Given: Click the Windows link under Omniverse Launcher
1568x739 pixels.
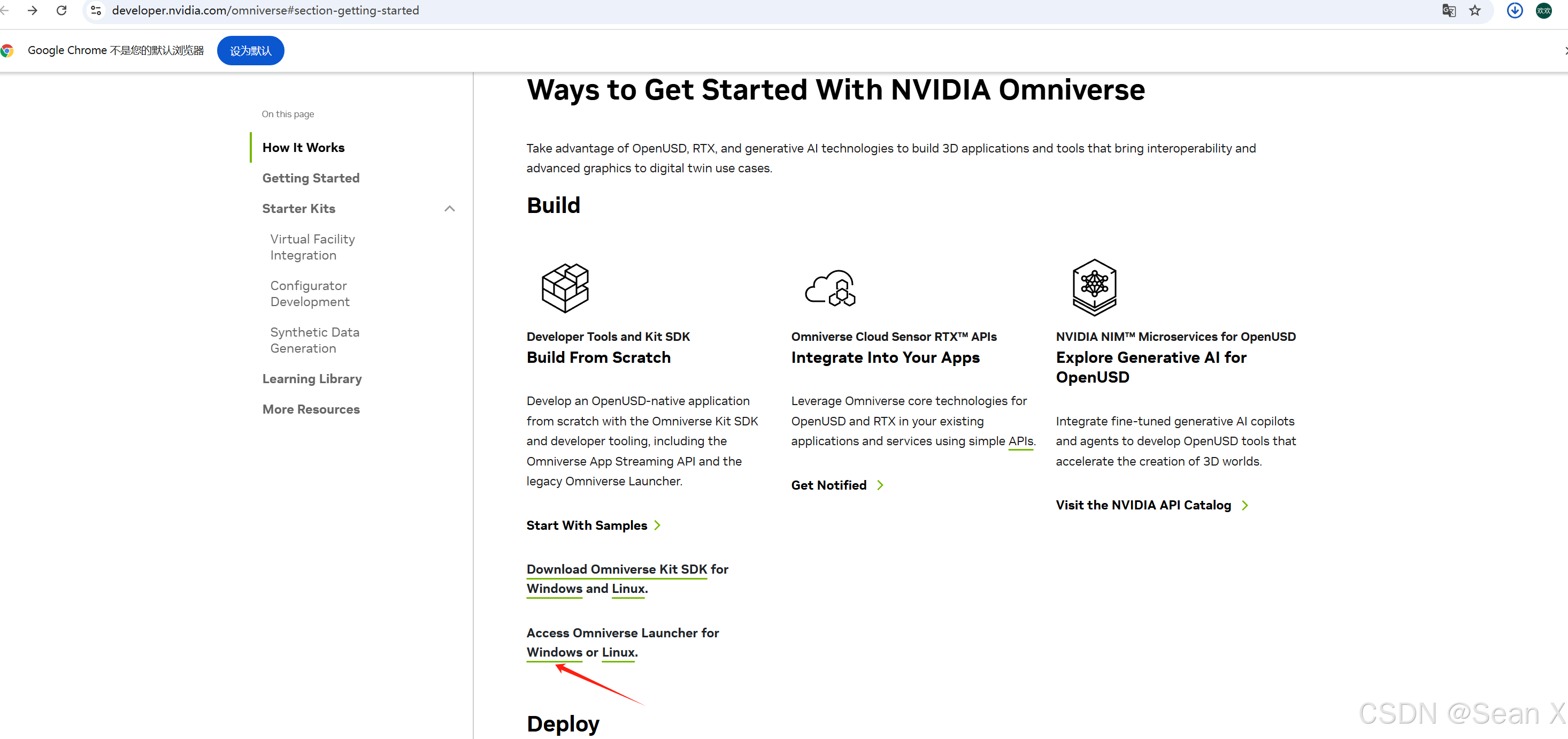Looking at the screenshot, I should (554, 652).
